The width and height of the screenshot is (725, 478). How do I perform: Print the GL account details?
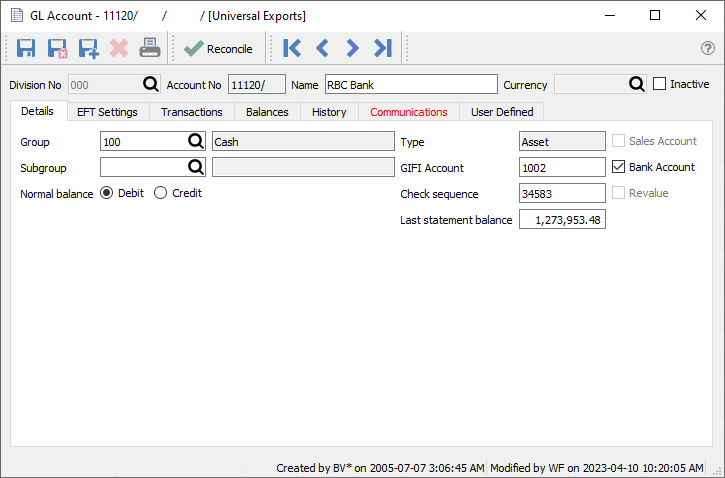pos(150,48)
